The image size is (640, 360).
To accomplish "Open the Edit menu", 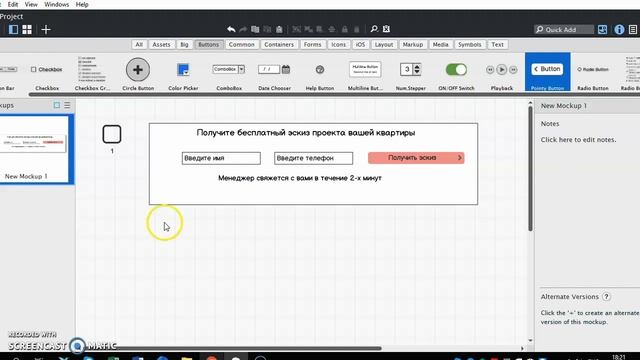I will click(x=13, y=4).
